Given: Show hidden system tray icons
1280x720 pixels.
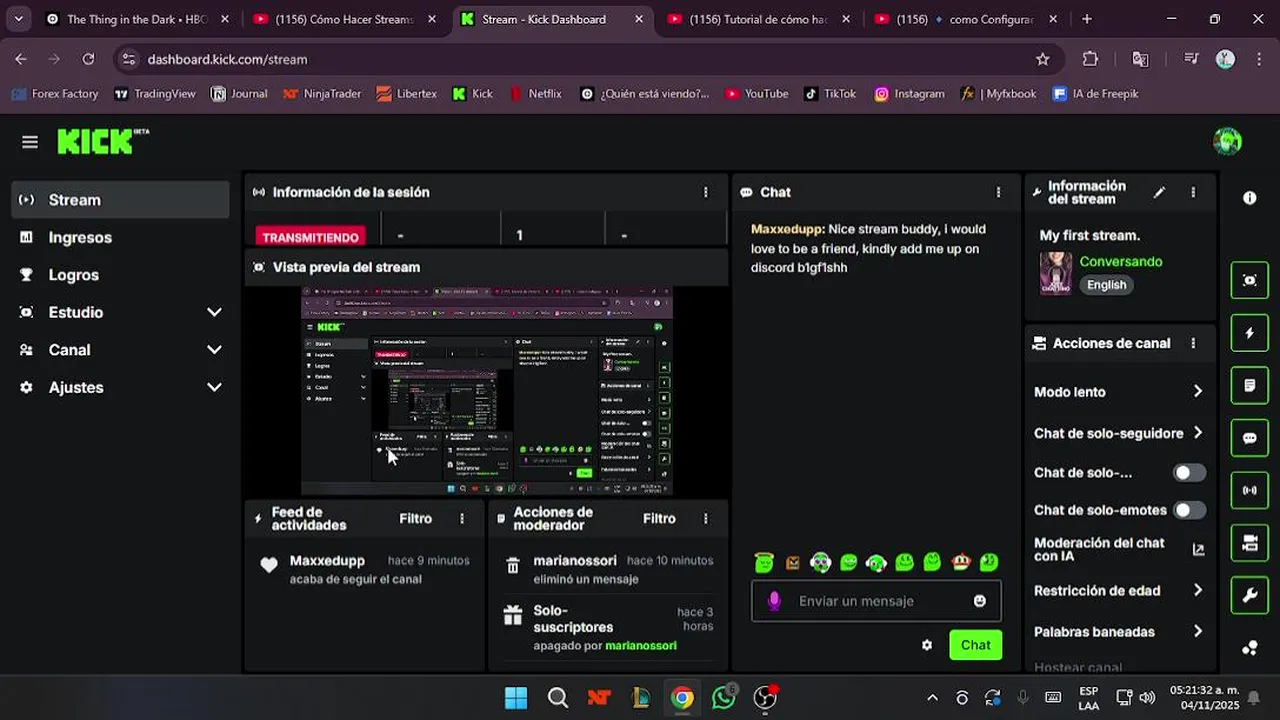Looking at the screenshot, I should (x=932, y=698).
